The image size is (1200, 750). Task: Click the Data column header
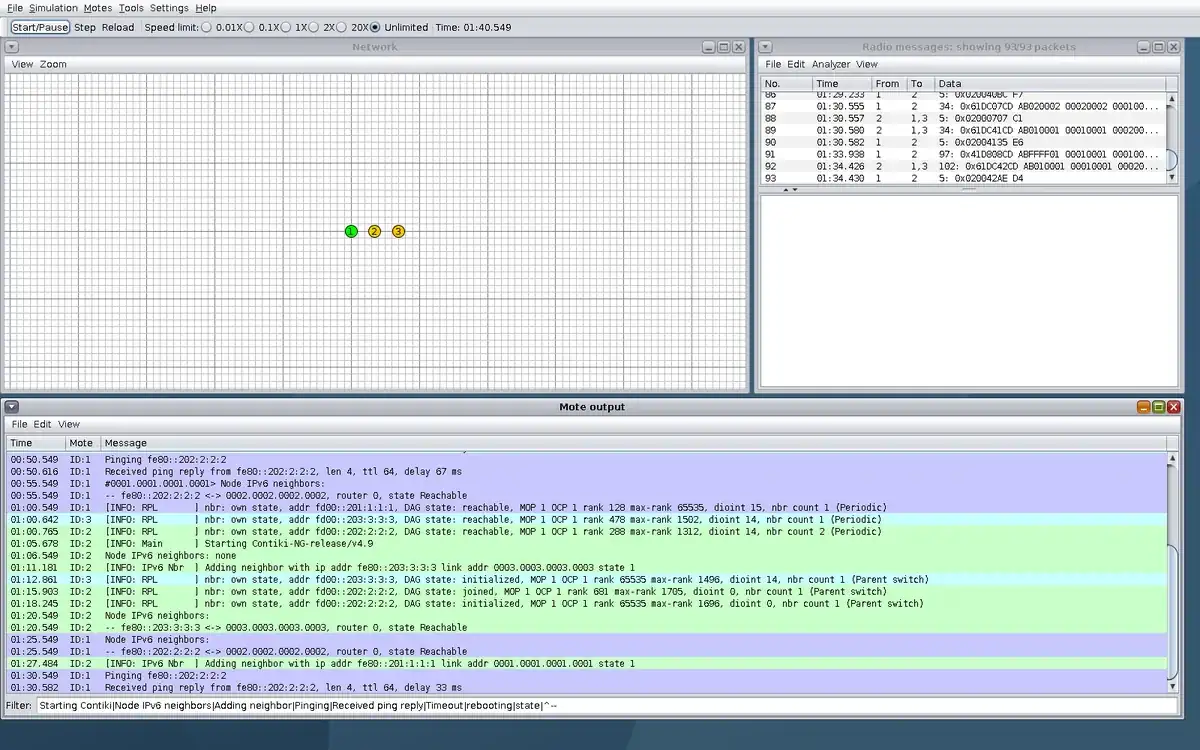point(1050,84)
